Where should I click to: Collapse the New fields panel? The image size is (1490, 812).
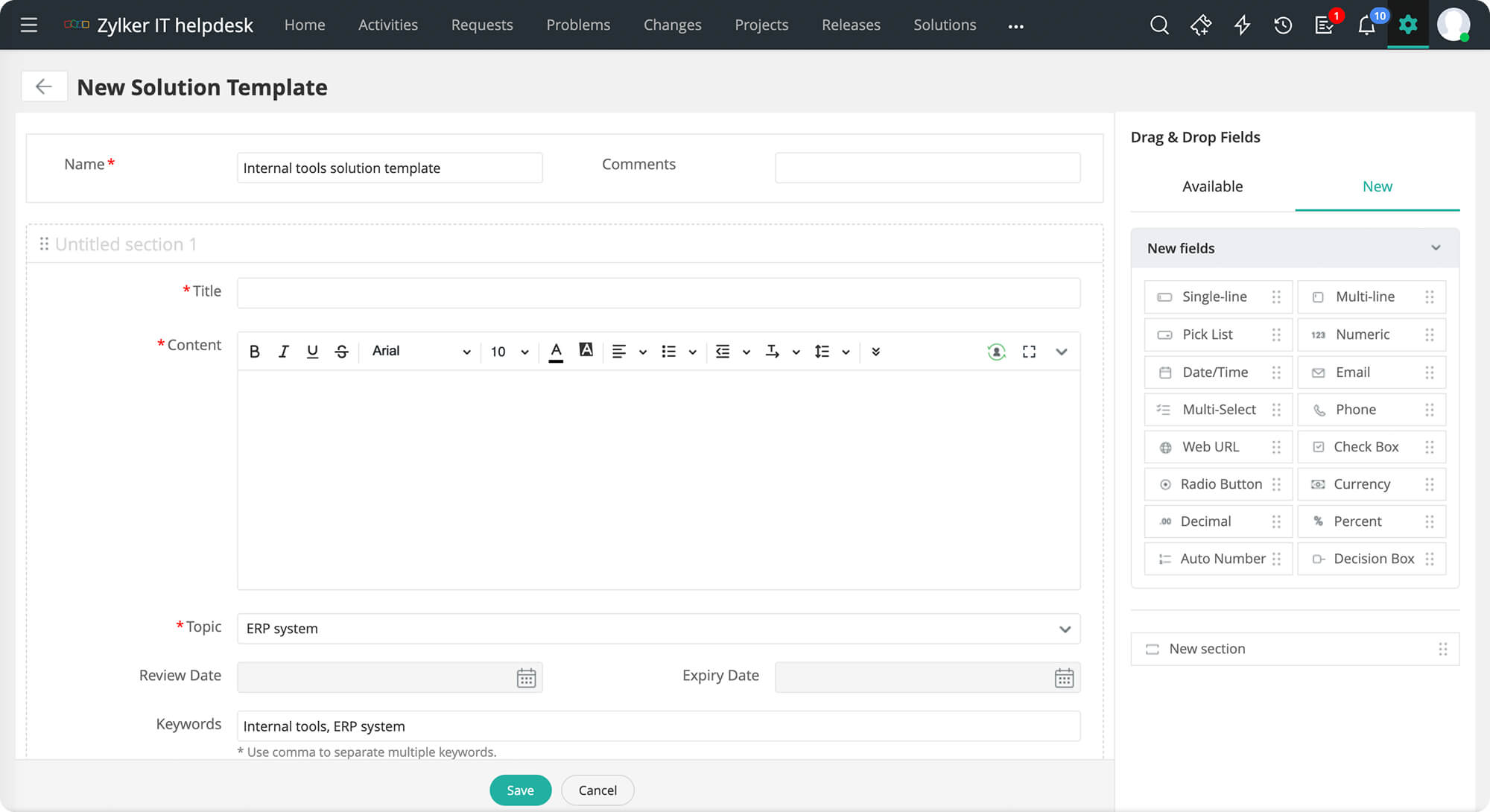[1437, 248]
